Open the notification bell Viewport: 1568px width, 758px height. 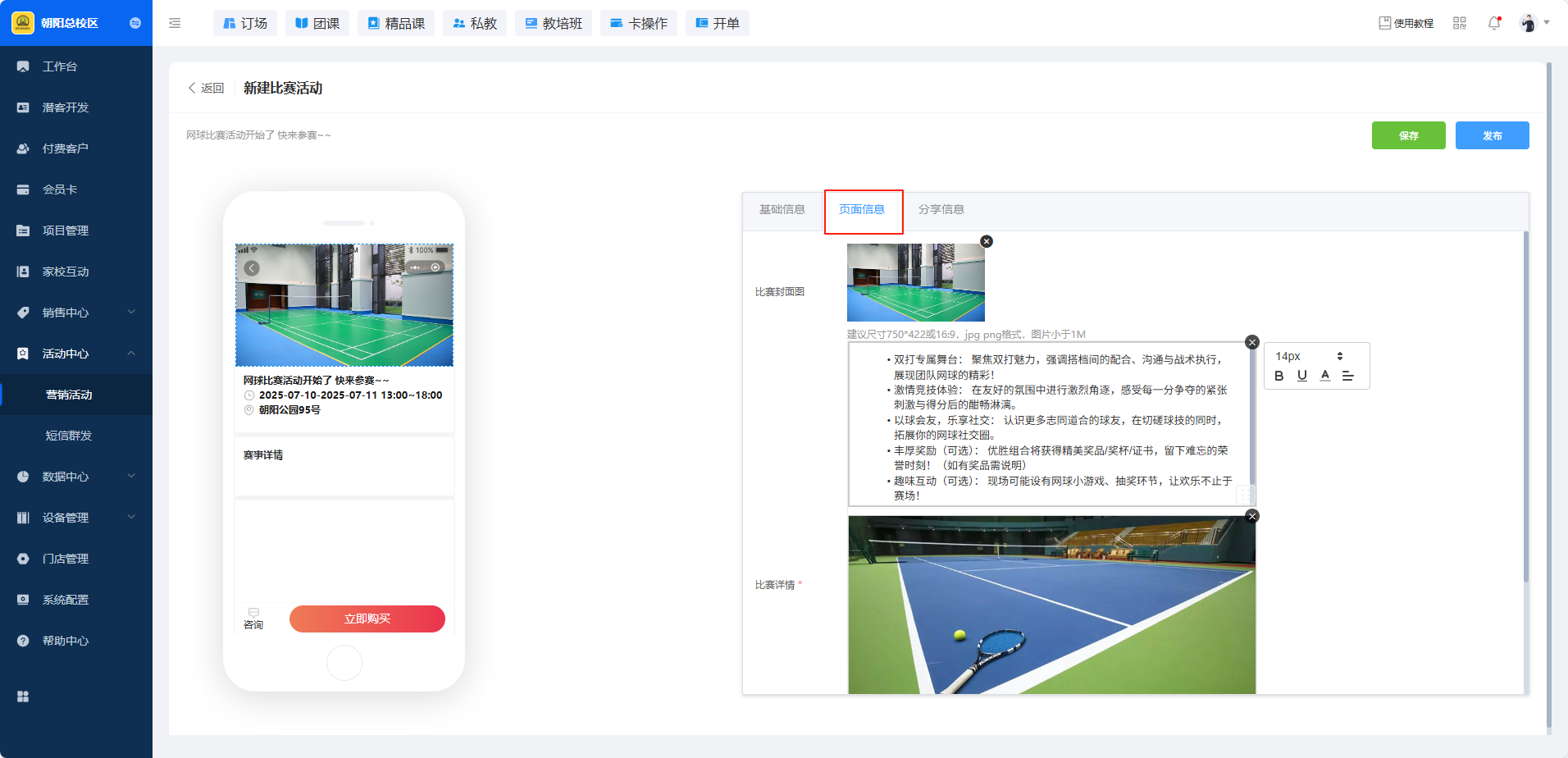point(1494,23)
